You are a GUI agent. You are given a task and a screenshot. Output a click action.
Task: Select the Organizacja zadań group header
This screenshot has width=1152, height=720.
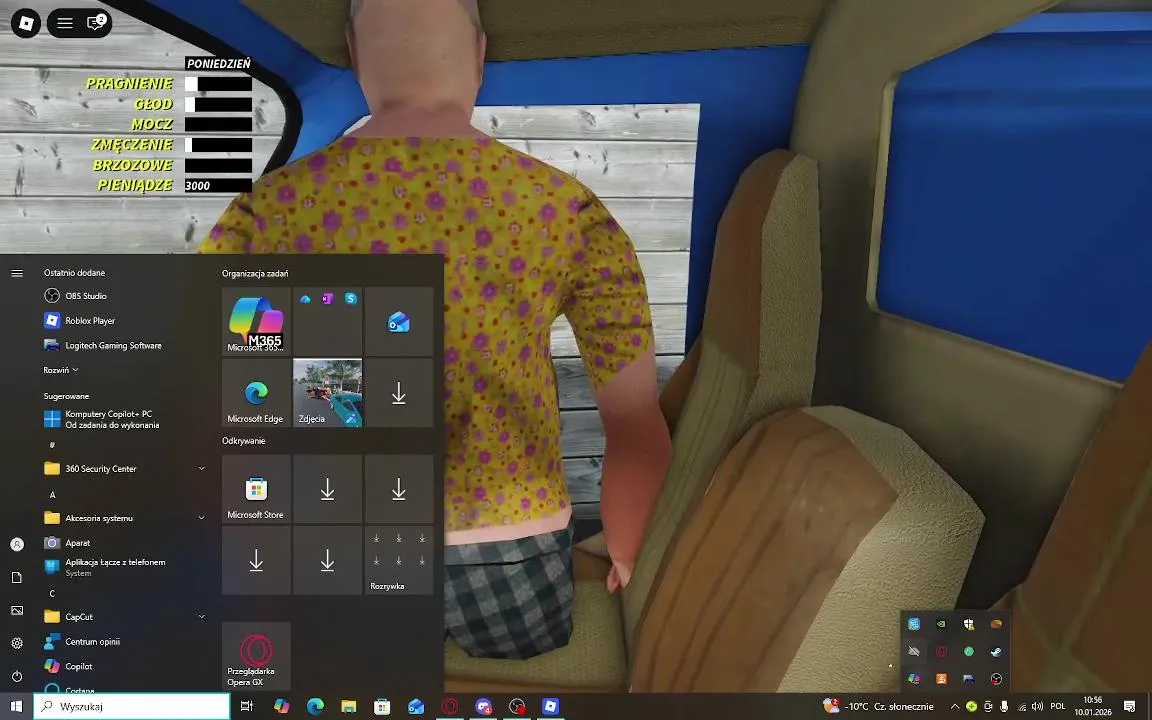[255, 273]
